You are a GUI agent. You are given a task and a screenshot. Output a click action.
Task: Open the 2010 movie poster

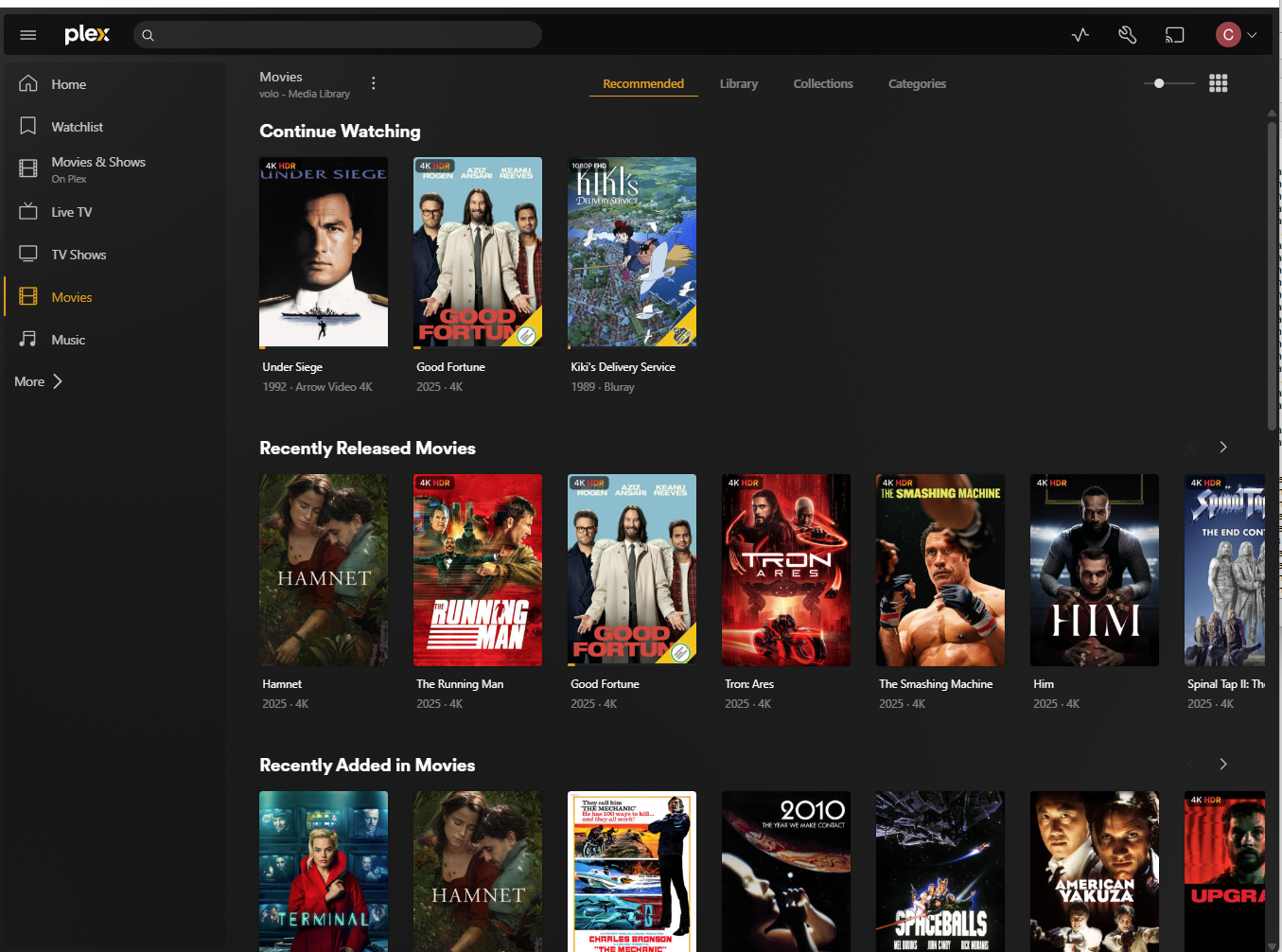[786, 872]
